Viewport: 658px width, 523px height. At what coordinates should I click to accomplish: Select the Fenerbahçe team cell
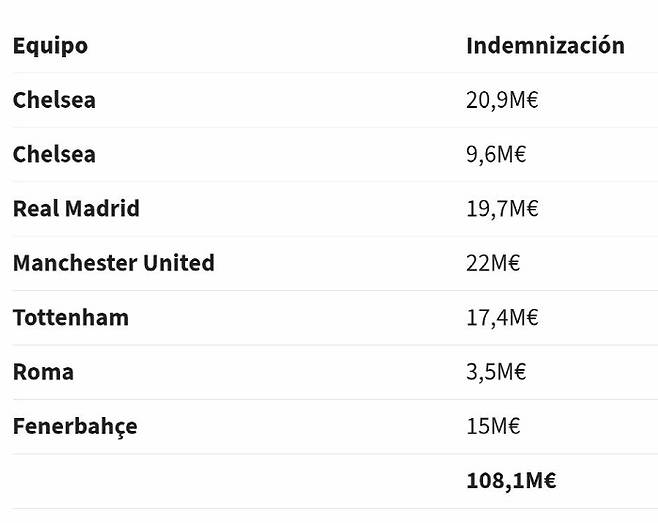pyautogui.click(x=75, y=427)
